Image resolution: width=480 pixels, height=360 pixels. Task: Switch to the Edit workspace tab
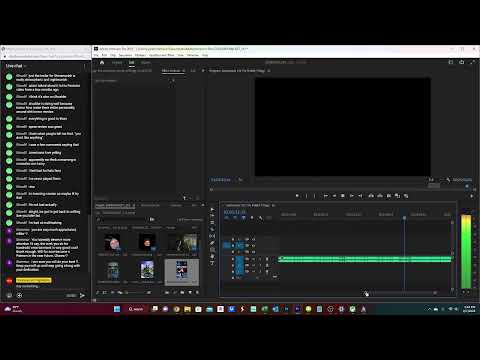point(131,62)
